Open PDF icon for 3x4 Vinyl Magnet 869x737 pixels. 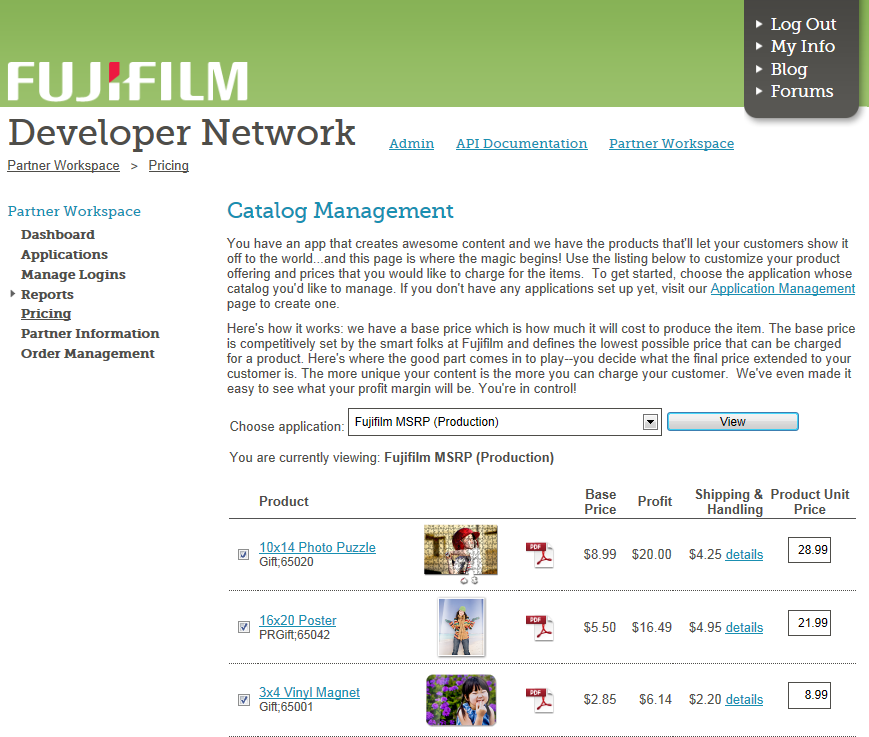coord(540,700)
